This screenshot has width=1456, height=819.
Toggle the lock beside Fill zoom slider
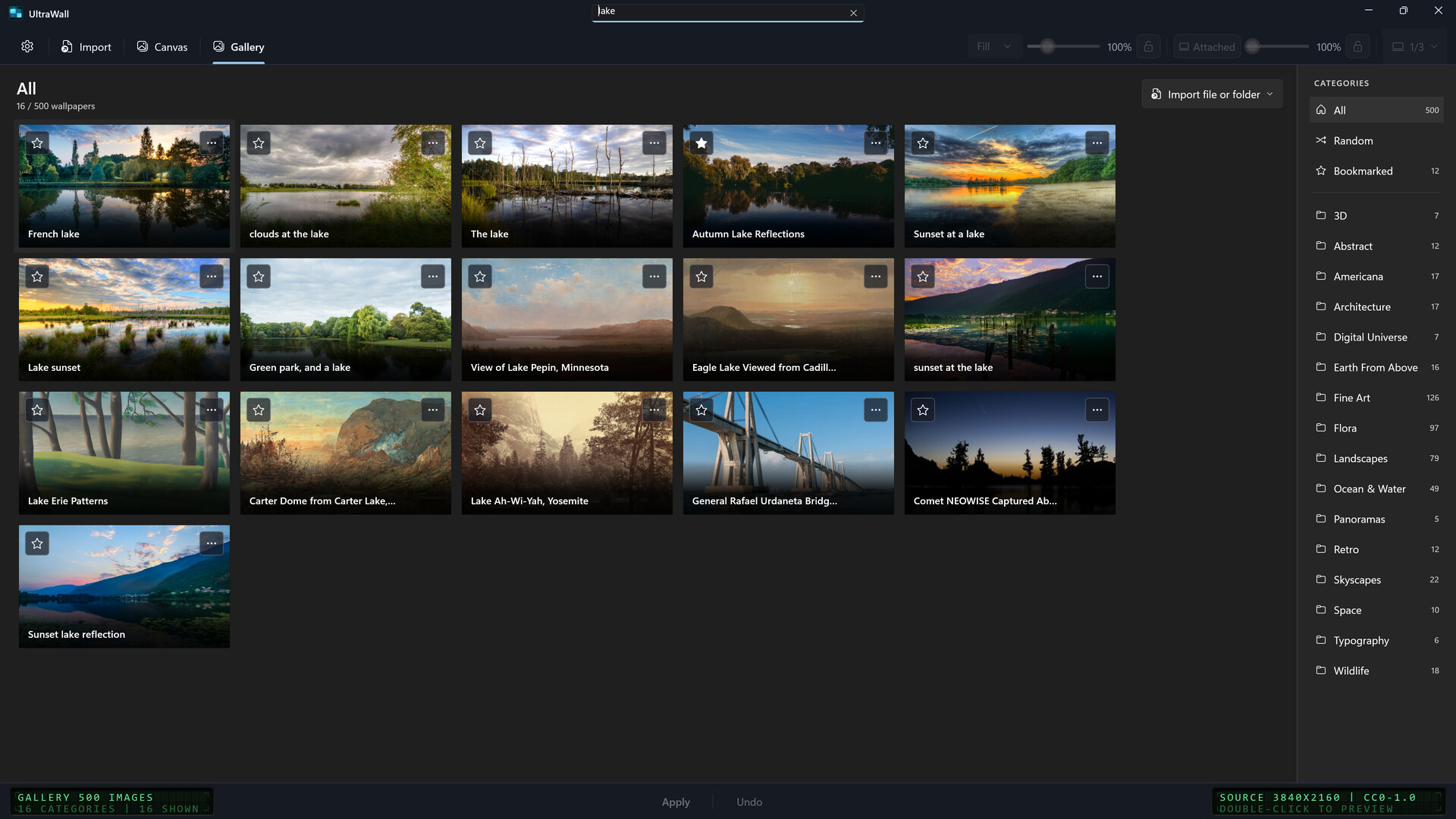pyautogui.click(x=1148, y=46)
